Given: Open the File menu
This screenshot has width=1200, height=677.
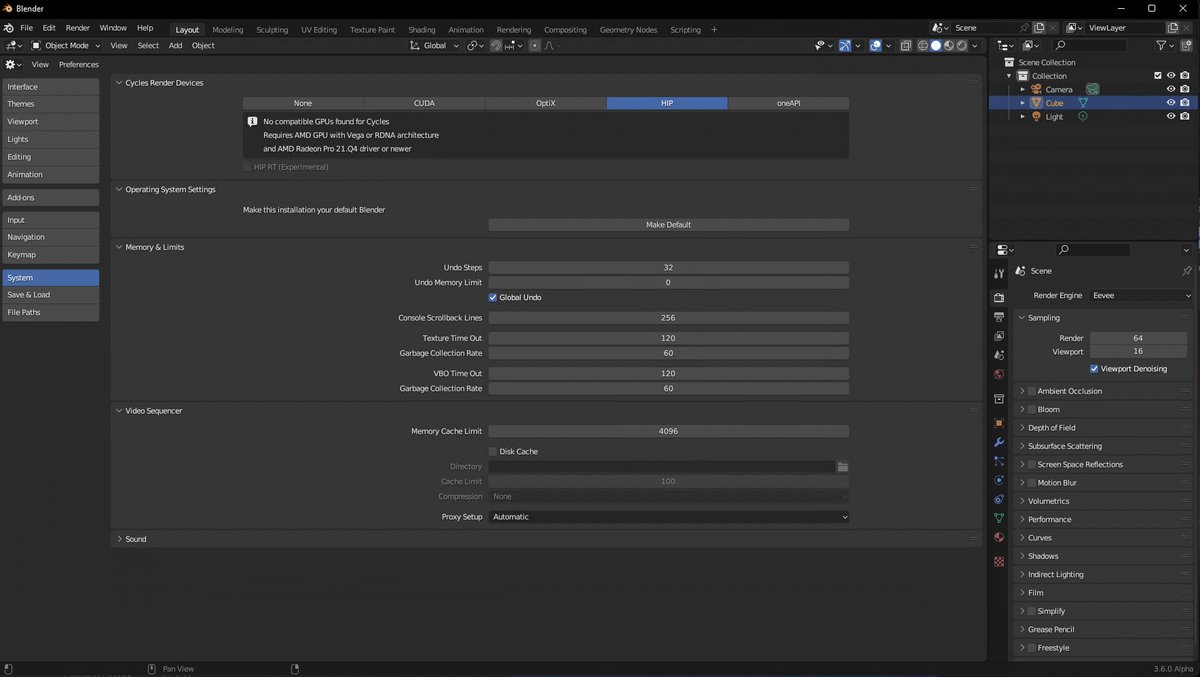Looking at the screenshot, I should coord(26,28).
